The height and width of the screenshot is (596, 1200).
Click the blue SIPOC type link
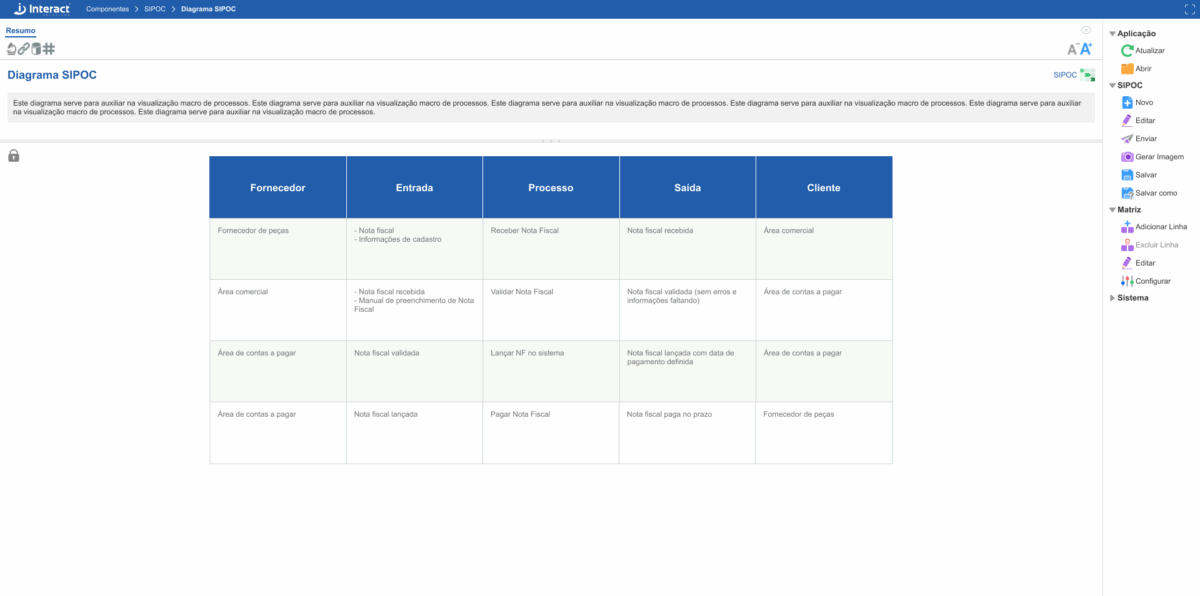coord(1065,75)
